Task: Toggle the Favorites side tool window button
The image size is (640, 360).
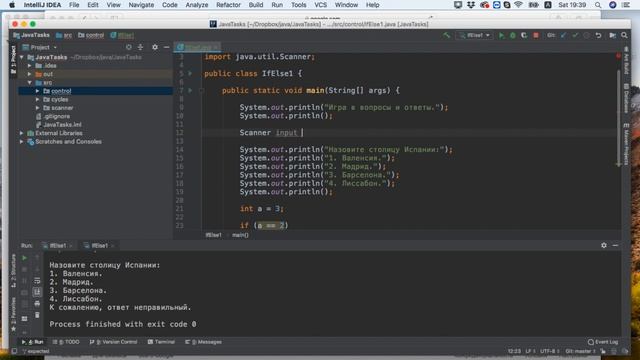Action: coord(13,313)
